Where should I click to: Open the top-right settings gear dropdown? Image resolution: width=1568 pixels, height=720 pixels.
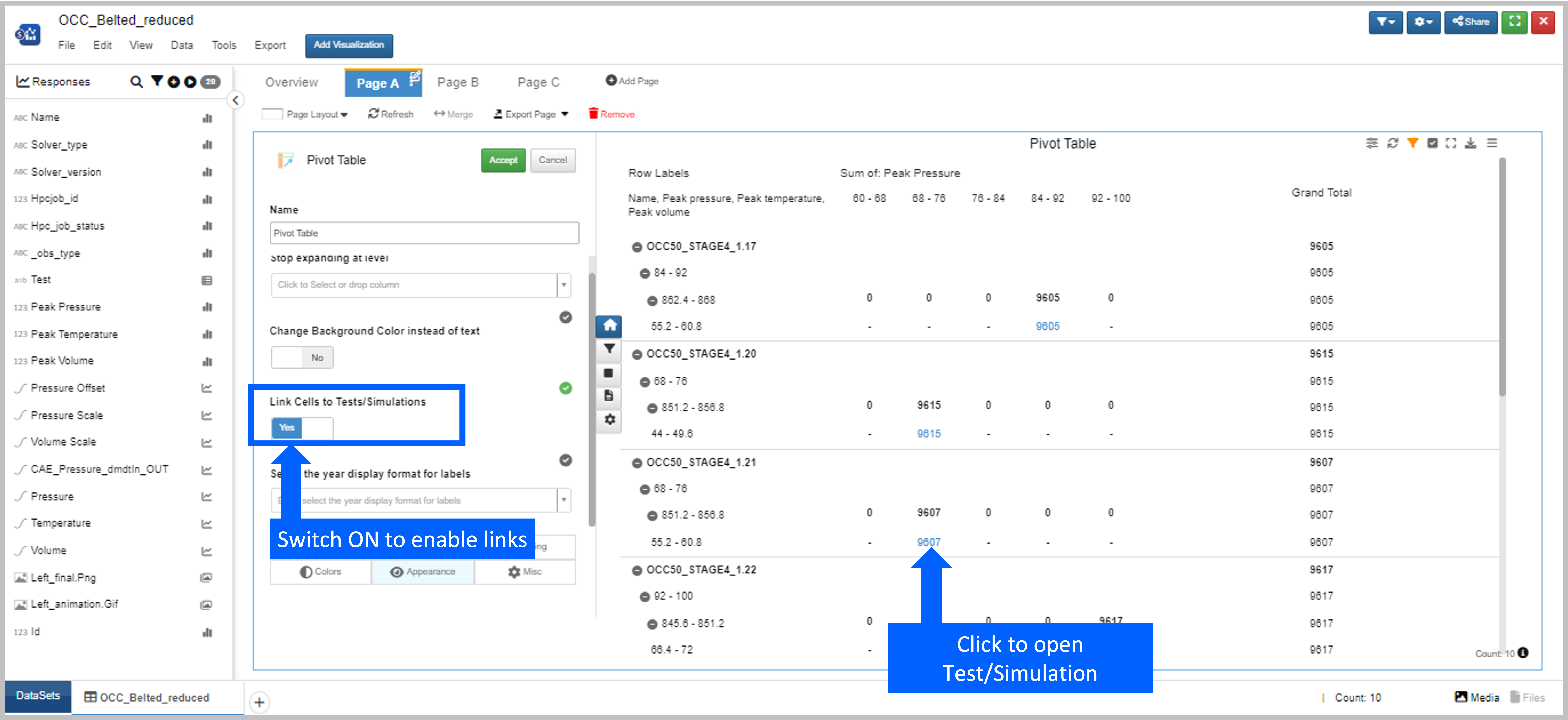click(x=1423, y=22)
